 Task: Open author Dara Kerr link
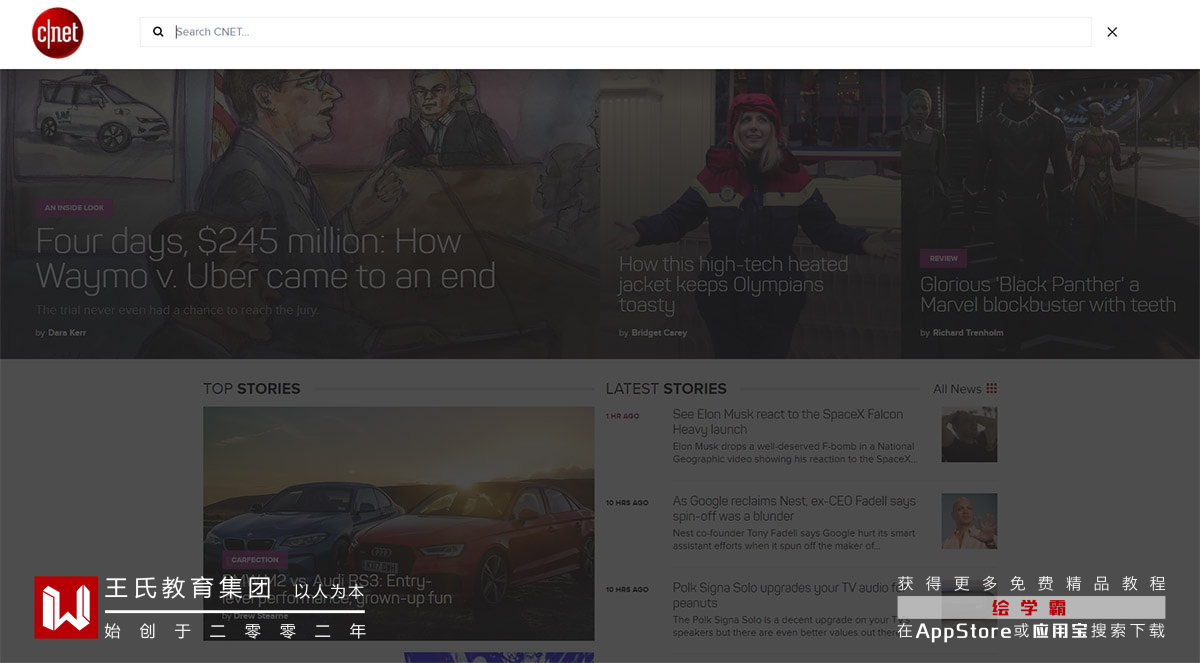click(x=67, y=333)
